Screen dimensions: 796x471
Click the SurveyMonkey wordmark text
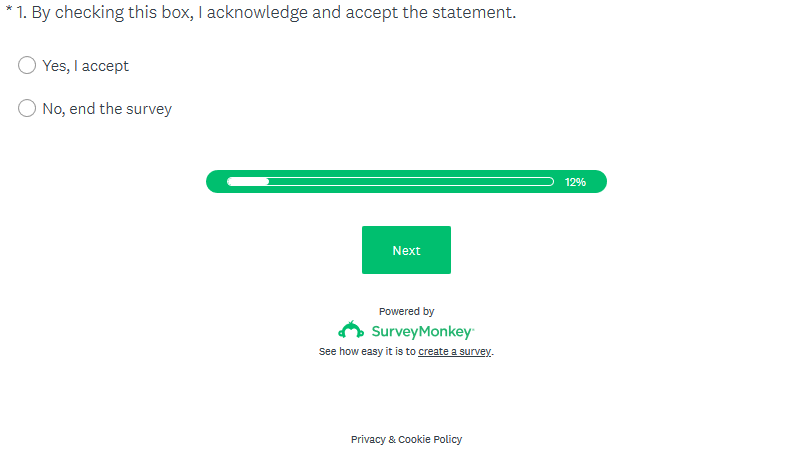coord(420,331)
